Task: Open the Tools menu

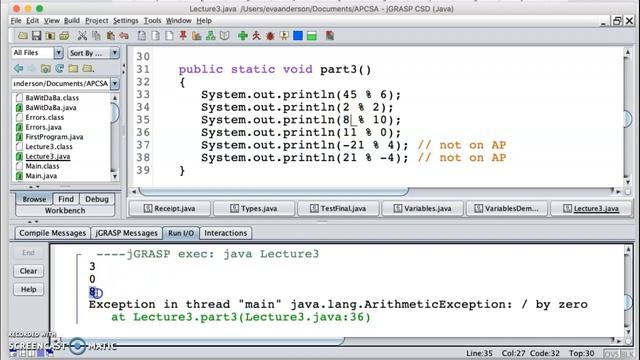Action: click(152, 20)
